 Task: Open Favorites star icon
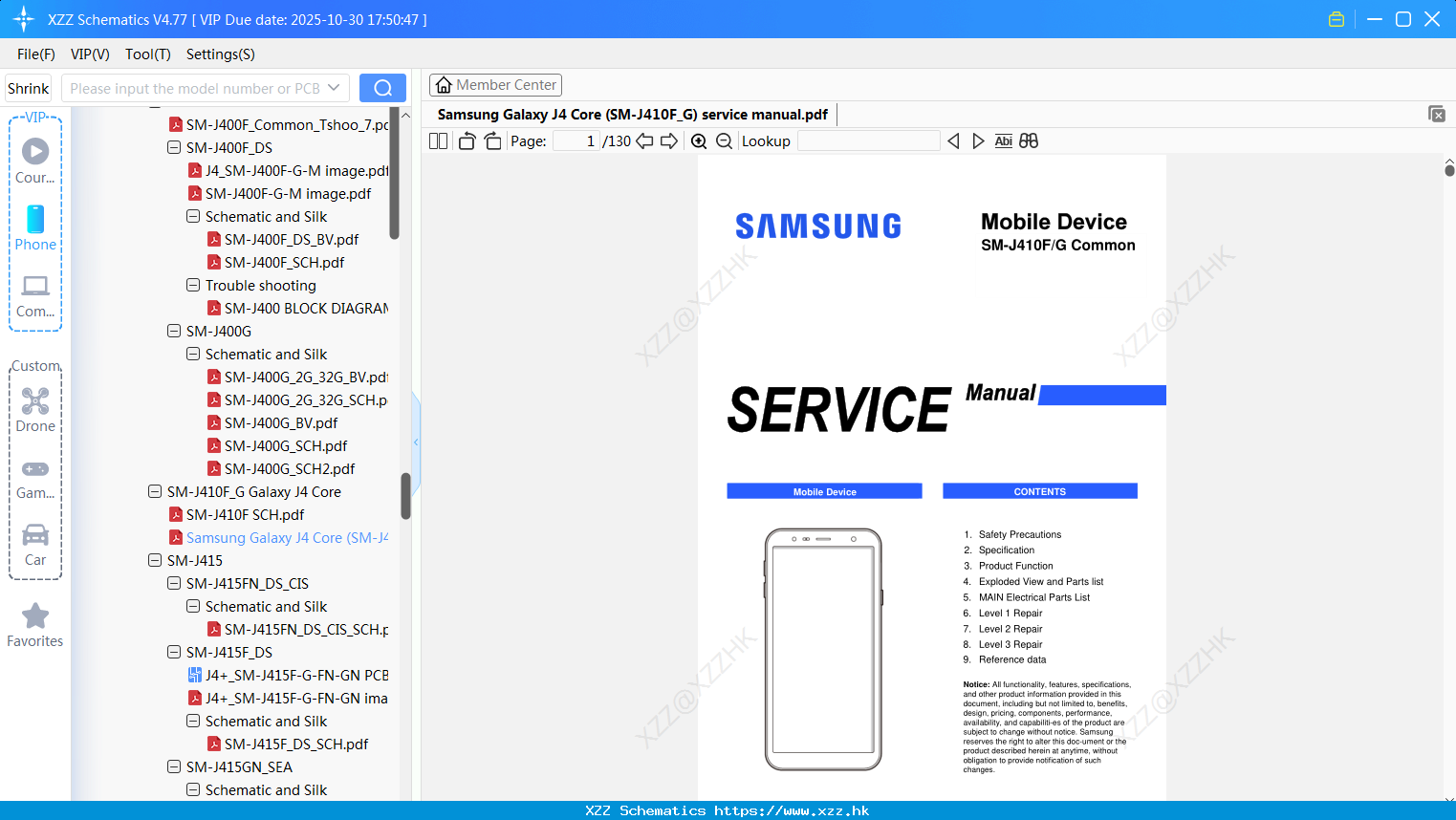(x=35, y=615)
